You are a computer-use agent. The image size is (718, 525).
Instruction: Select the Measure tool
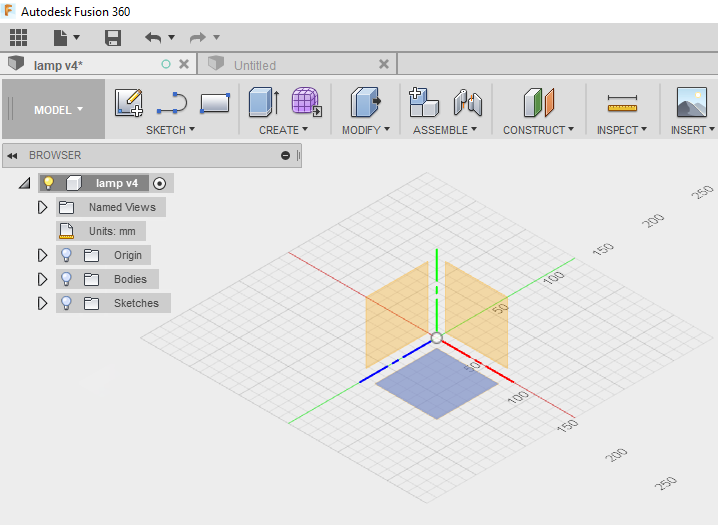(x=622, y=103)
